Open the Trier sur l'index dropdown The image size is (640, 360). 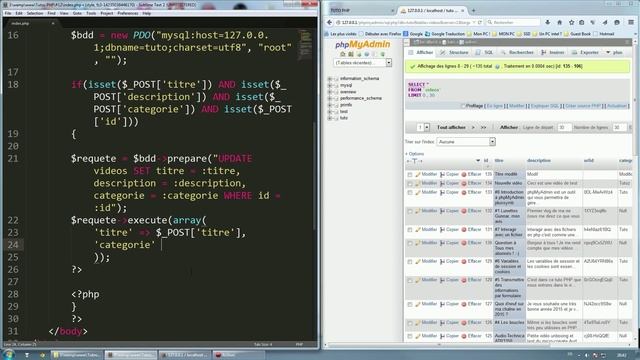click(466, 142)
